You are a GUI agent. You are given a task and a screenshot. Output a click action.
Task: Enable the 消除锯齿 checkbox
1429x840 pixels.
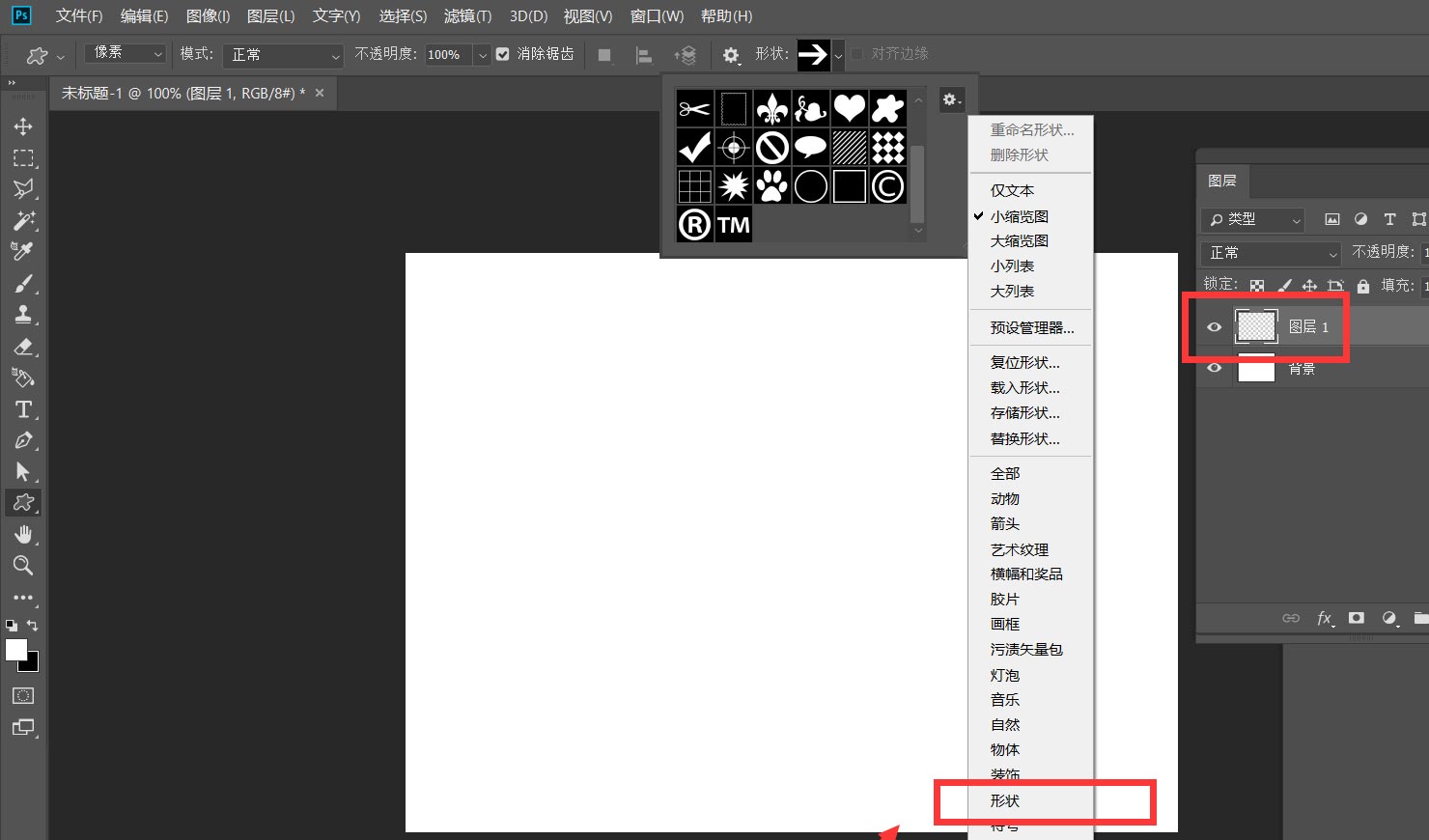coord(503,54)
